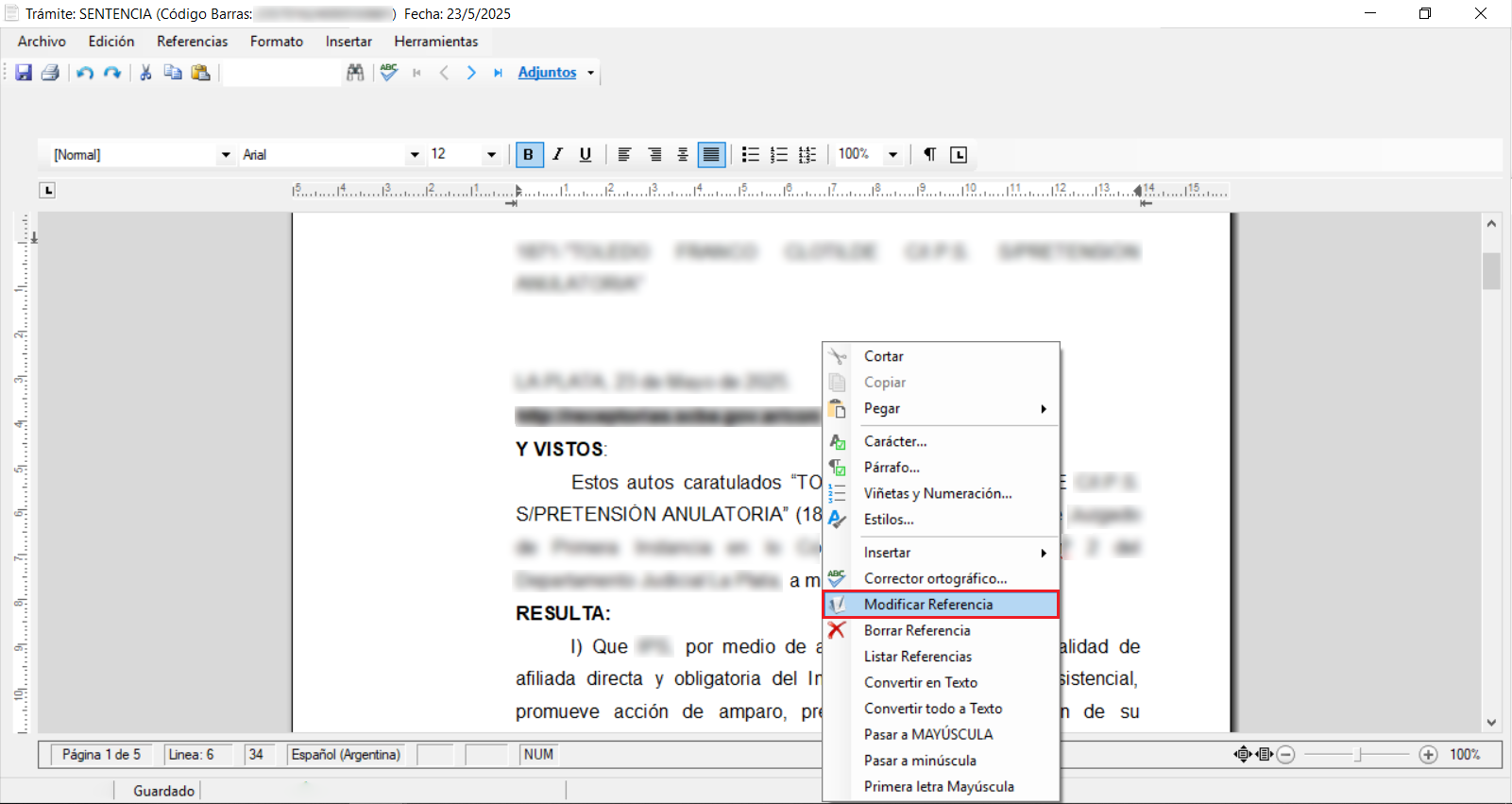Open the Referencias menu
This screenshot has height=804, width=1512.
[x=192, y=42]
